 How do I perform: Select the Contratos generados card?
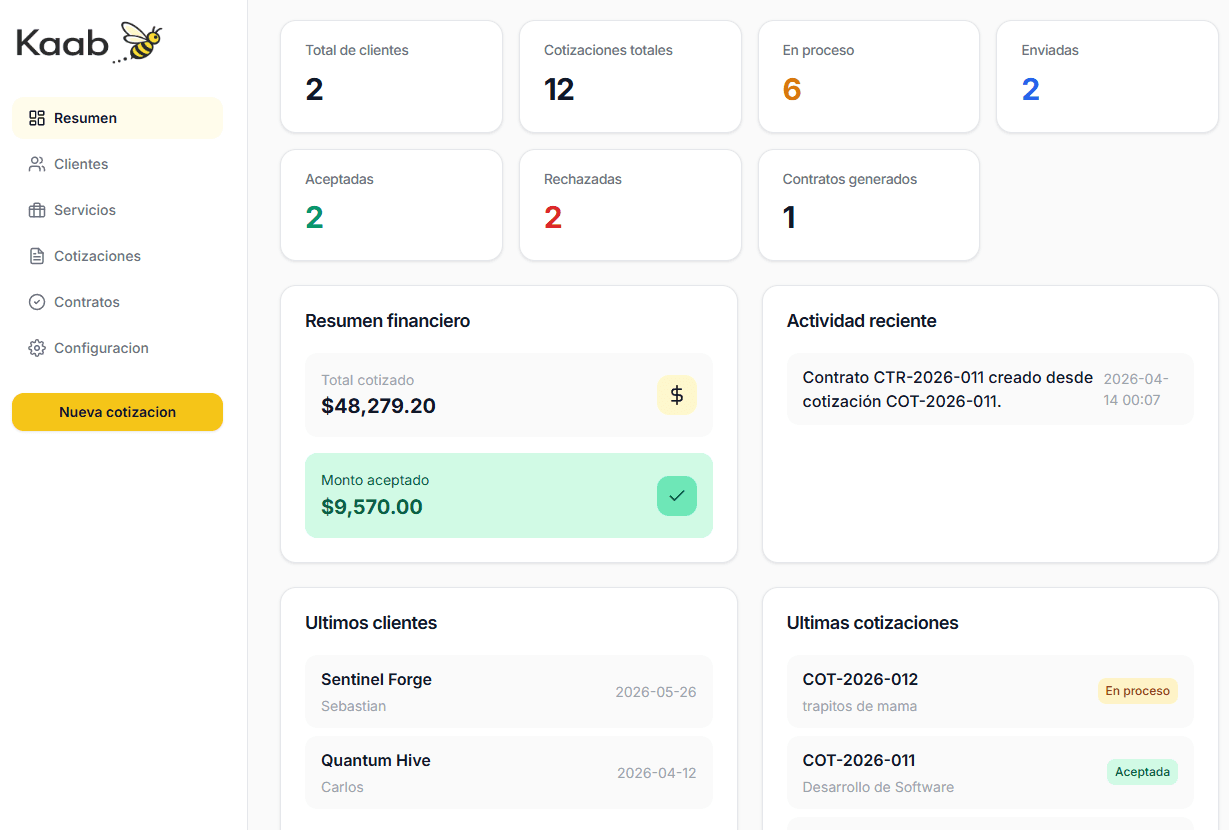(869, 205)
